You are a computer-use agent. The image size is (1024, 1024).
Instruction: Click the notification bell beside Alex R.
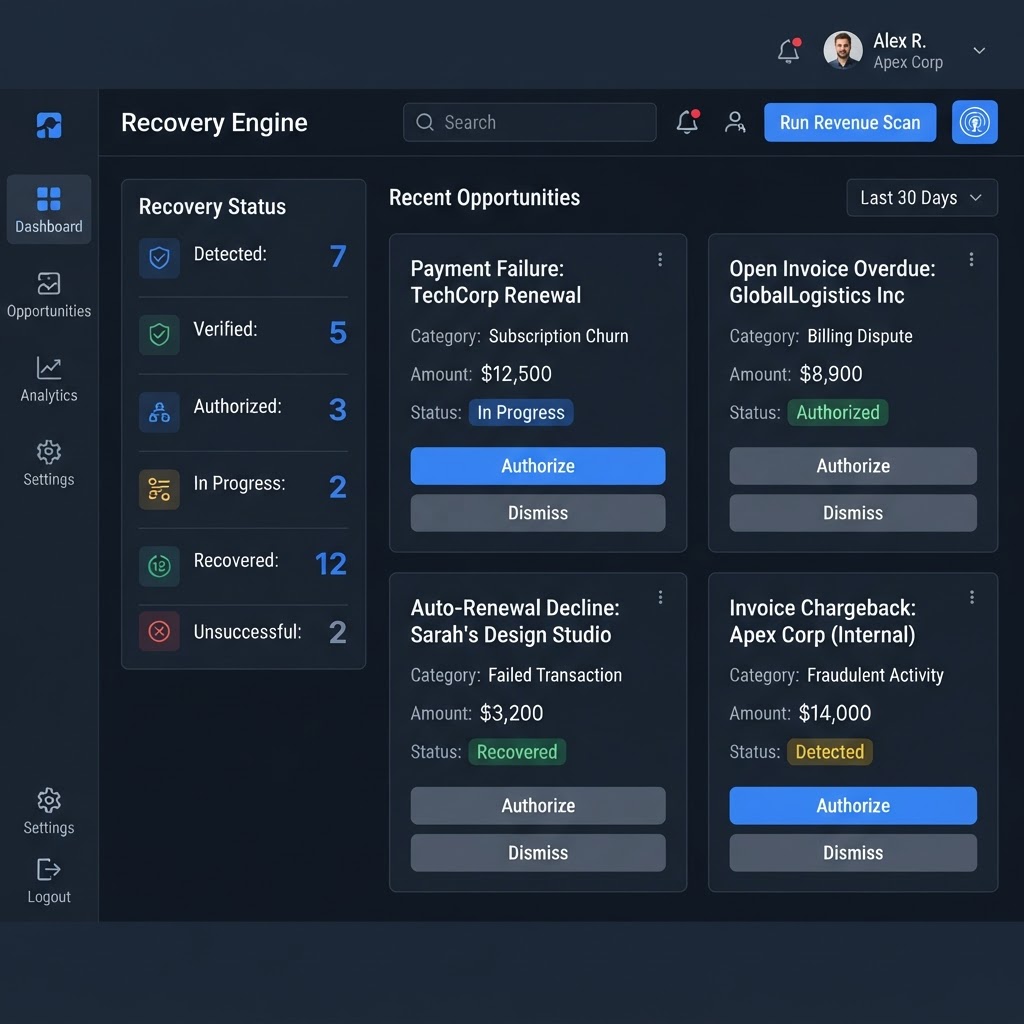pyautogui.click(x=789, y=50)
